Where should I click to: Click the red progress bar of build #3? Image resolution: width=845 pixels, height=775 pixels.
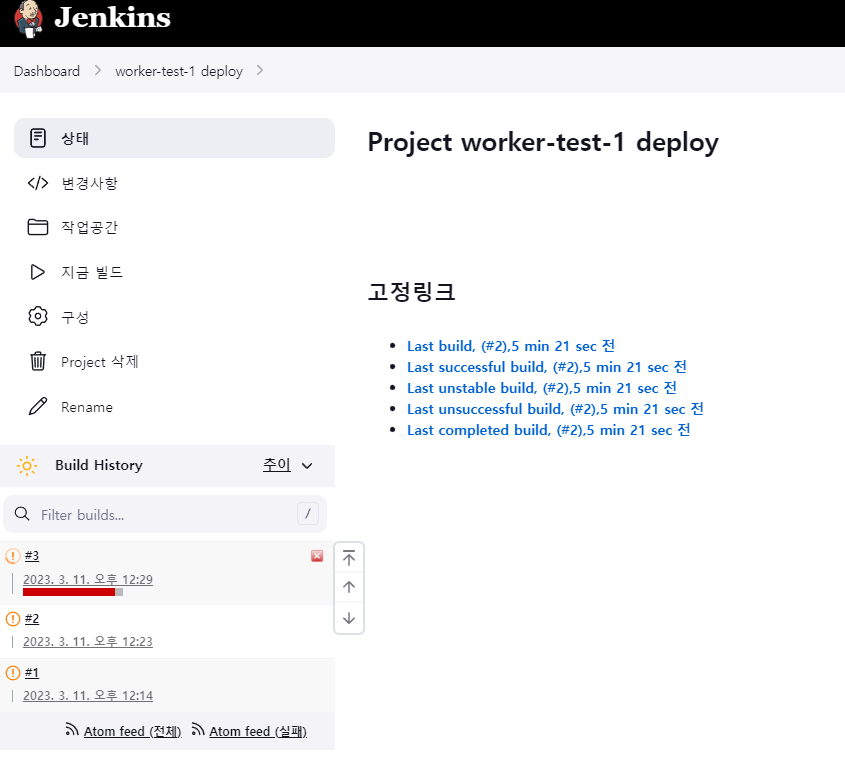click(73, 592)
